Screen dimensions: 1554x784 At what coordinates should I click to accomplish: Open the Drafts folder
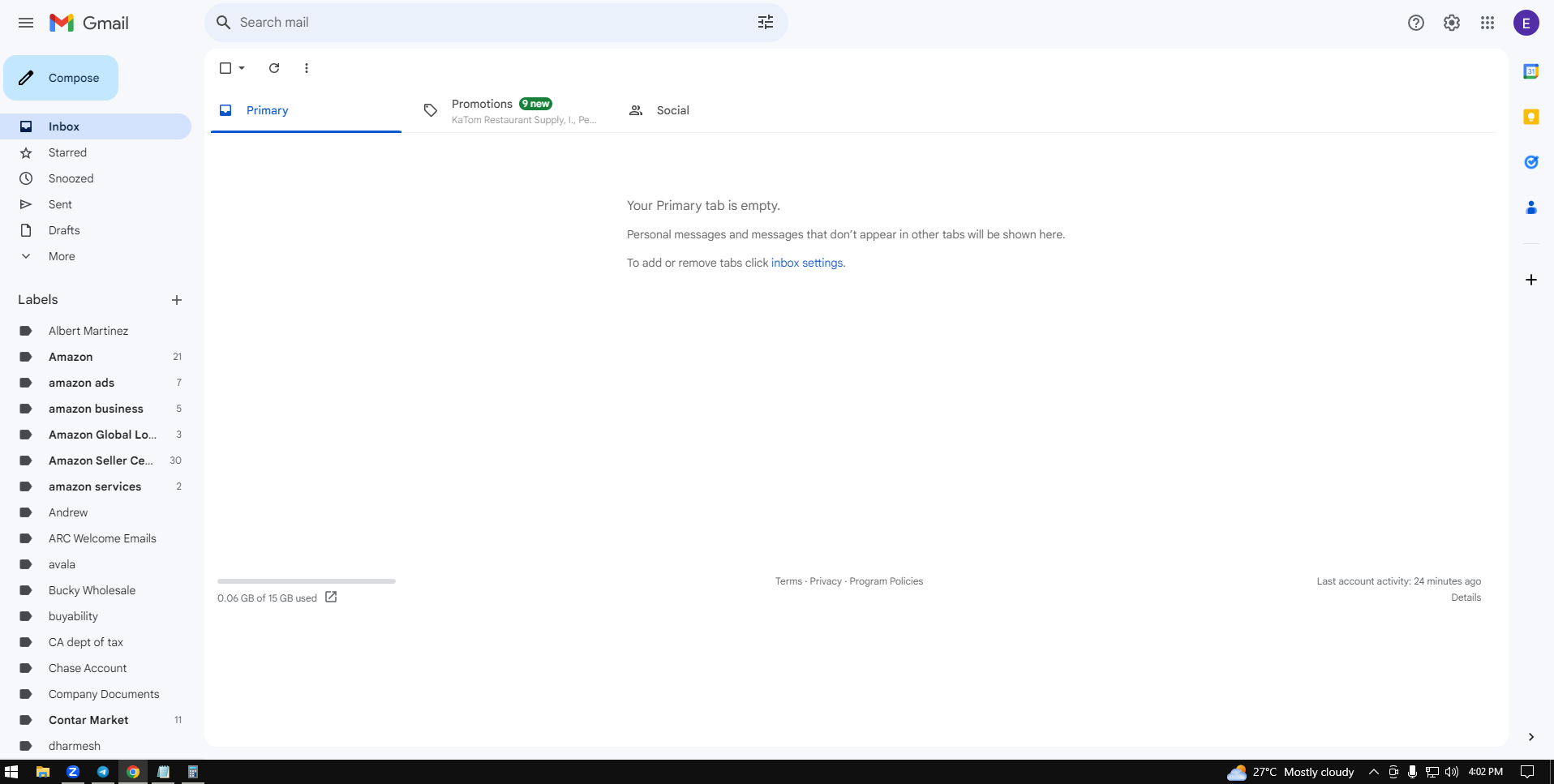tap(96, 230)
